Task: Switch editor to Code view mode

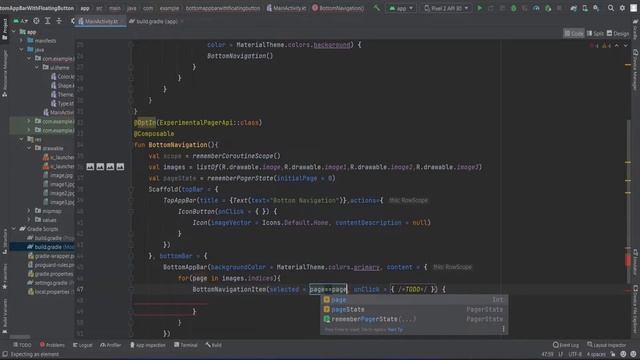Action: point(574,33)
